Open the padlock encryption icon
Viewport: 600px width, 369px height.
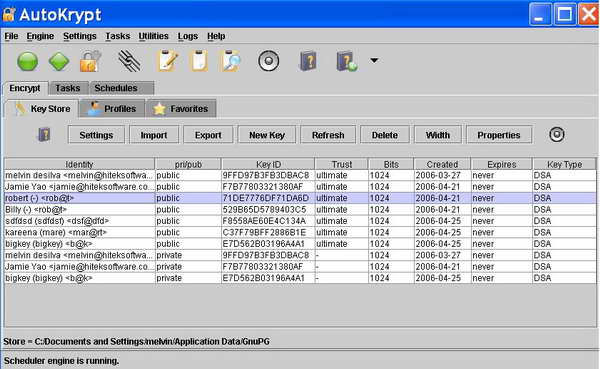click(90, 61)
